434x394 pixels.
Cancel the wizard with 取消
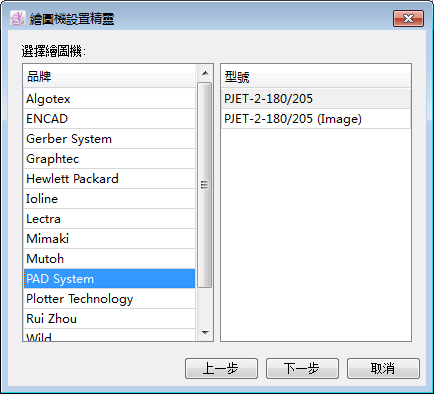pyautogui.click(x=383, y=368)
